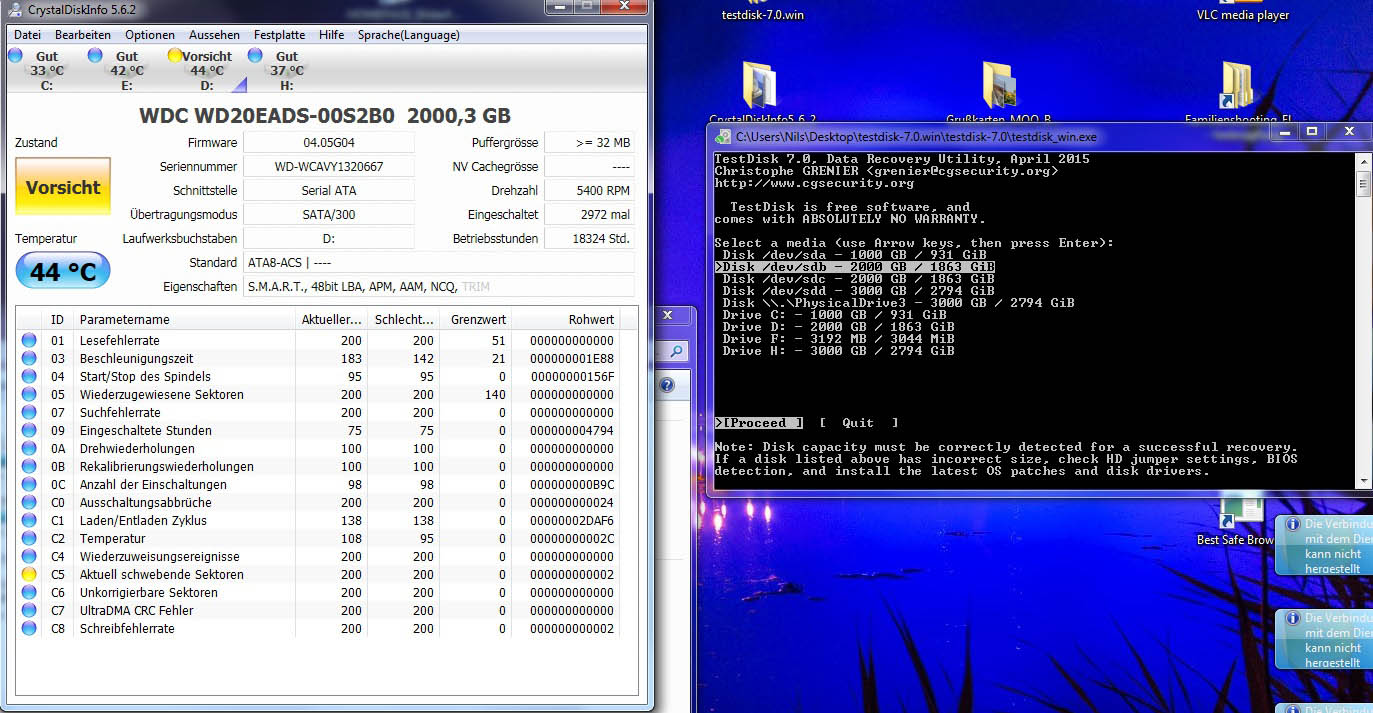Click Disk /dev/sda - 1000 GB line
This screenshot has width=1373, height=713.
coord(854,255)
